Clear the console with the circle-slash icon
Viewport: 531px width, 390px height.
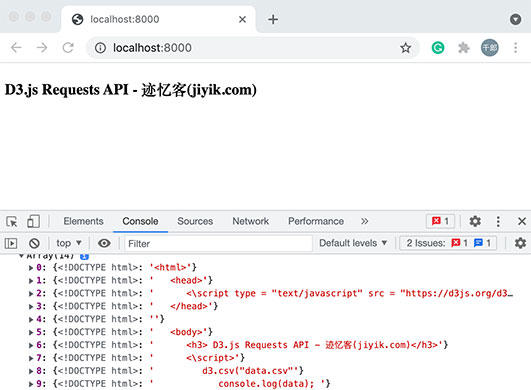click(x=34, y=243)
